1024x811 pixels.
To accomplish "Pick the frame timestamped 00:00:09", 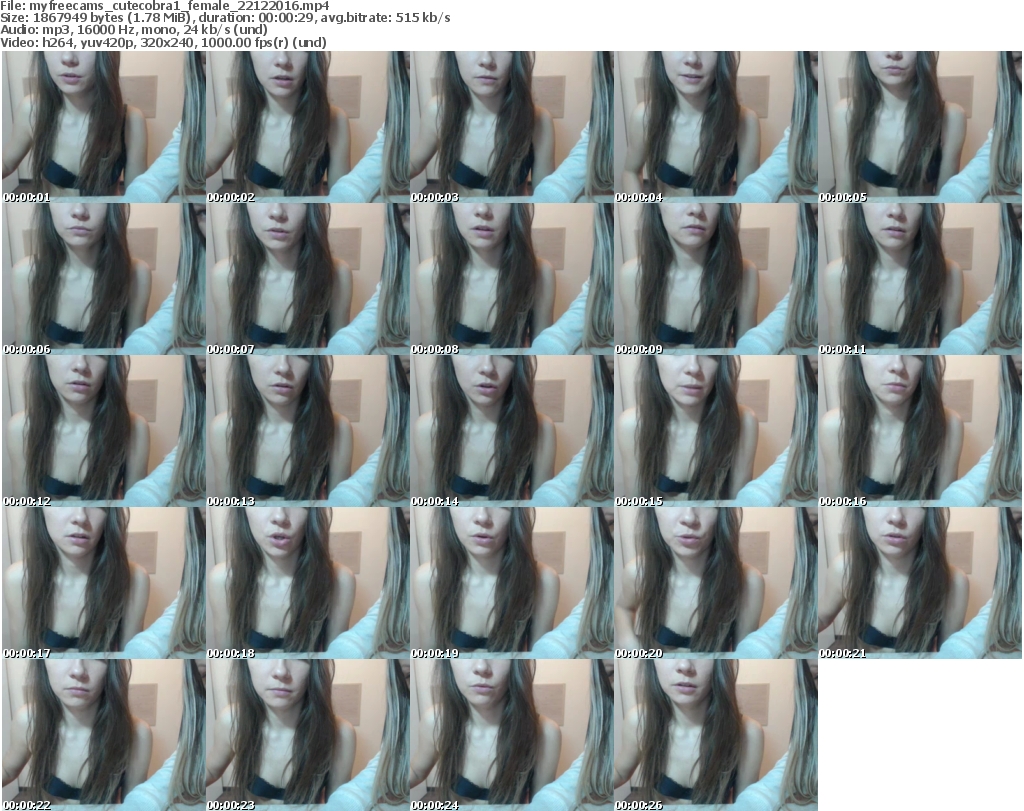I will click(x=715, y=279).
